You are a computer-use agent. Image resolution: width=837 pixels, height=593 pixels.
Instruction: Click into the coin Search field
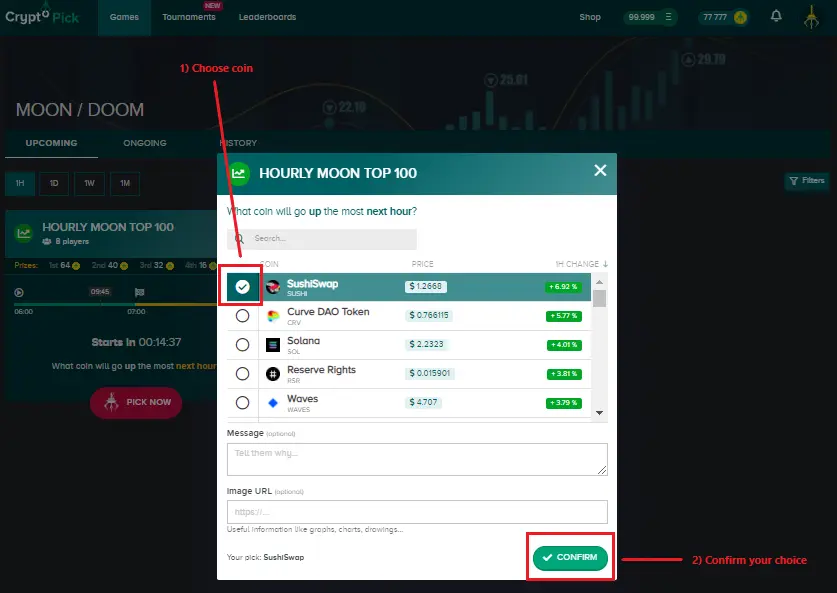point(322,239)
